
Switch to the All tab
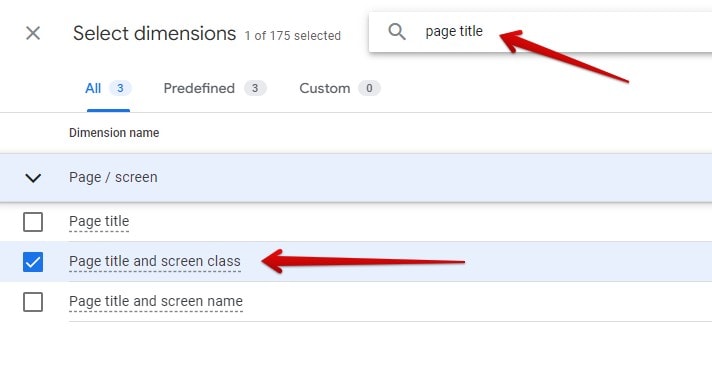pyautogui.click(x=108, y=89)
